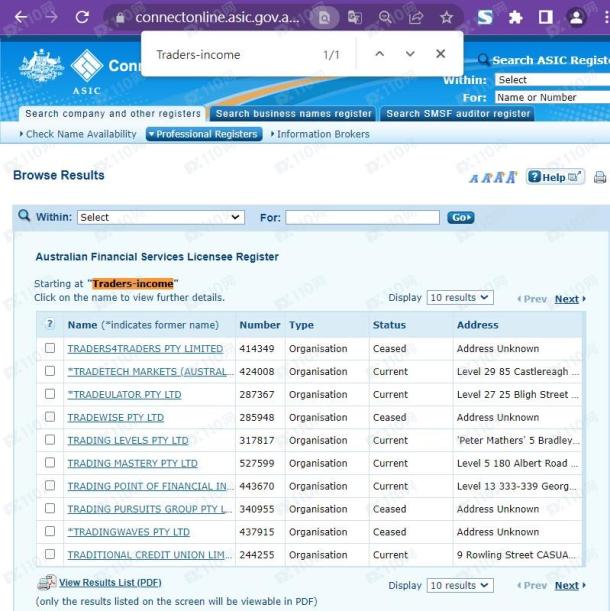This screenshot has height=611, width=610.
Task: Open the Within Select dropdown in Browse Results
Action: [x=161, y=217]
